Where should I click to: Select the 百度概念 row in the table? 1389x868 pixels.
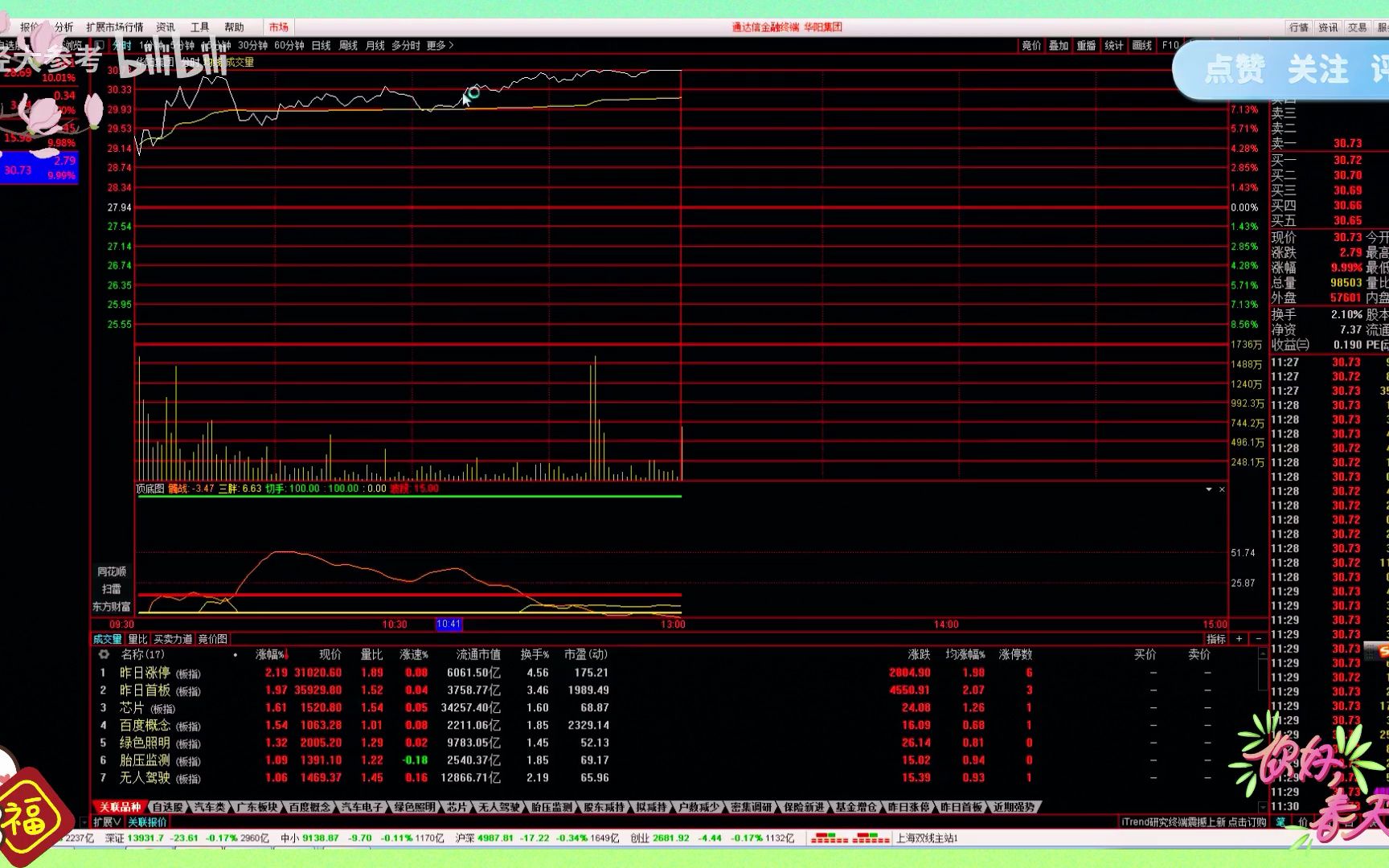[675, 726]
